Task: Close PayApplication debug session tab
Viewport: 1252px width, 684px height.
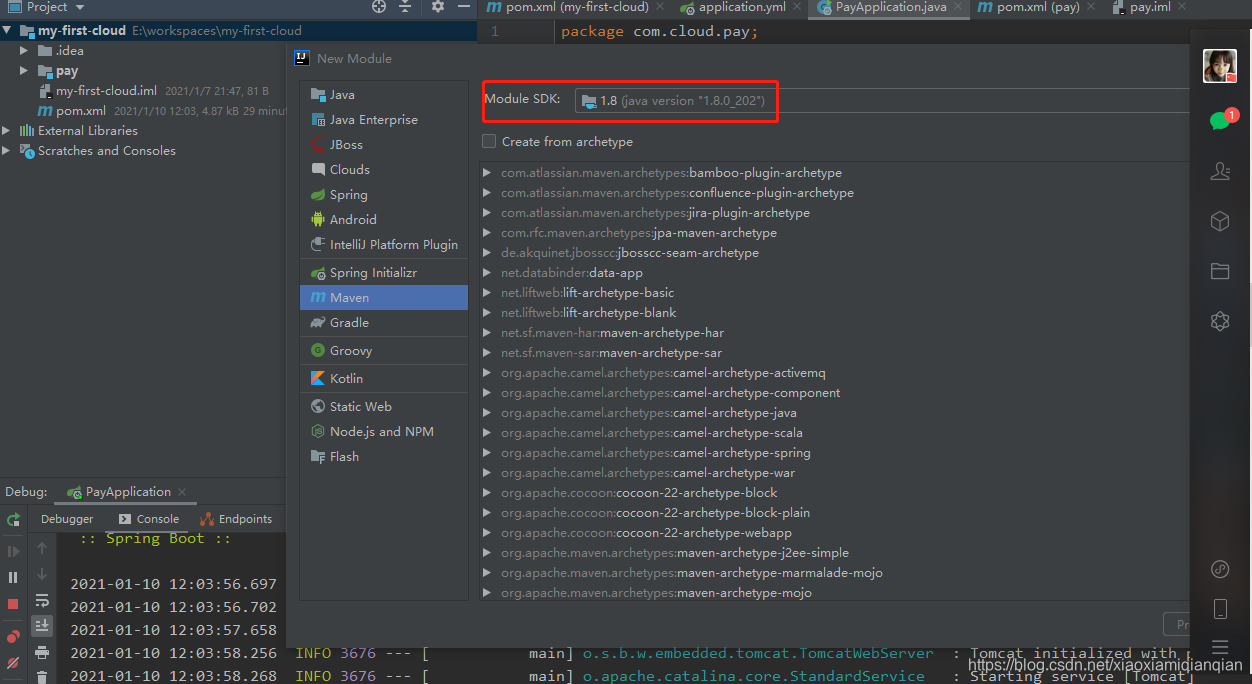Action: click(x=181, y=492)
